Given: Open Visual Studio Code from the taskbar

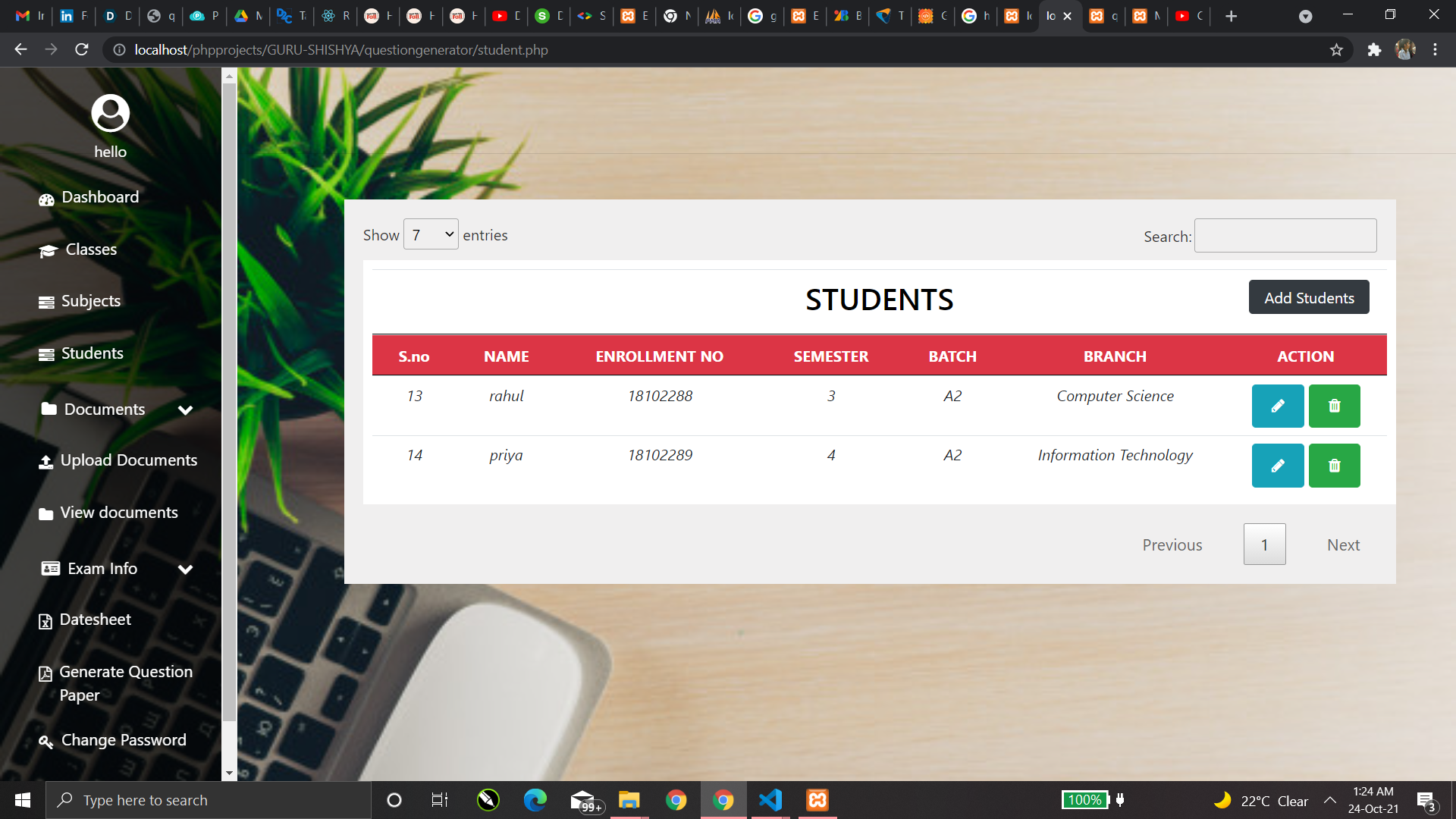Looking at the screenshot, I should tap(770, 800).
